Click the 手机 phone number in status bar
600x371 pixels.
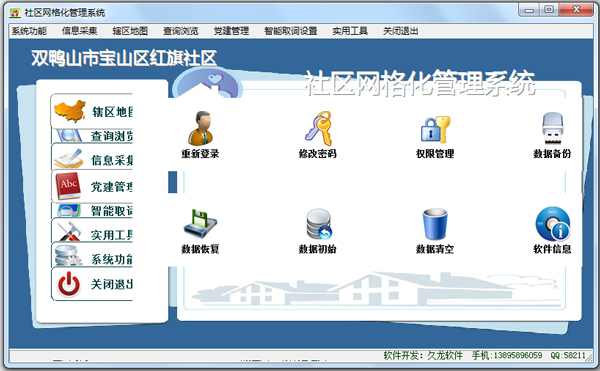point(507,355)
